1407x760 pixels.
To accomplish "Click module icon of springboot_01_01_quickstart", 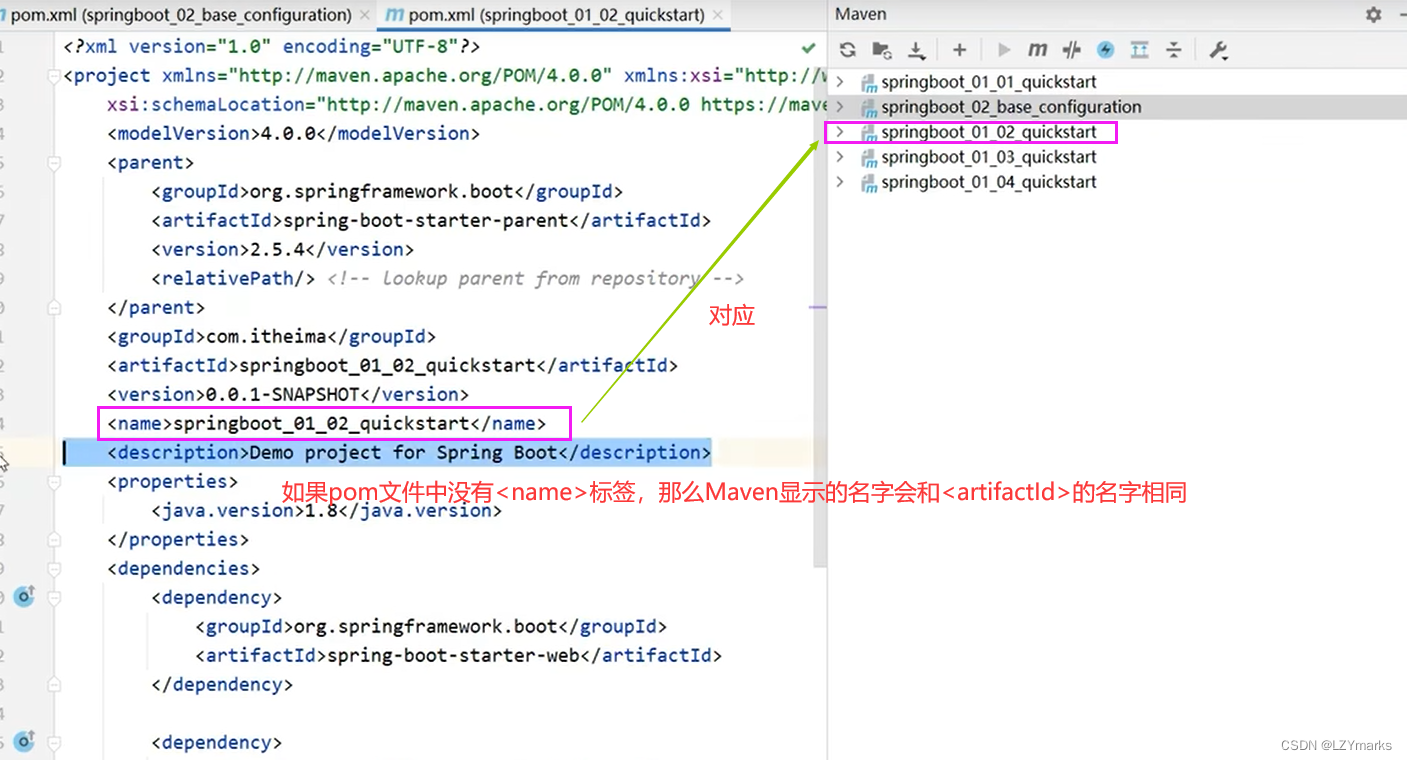I will coord(868,82).
